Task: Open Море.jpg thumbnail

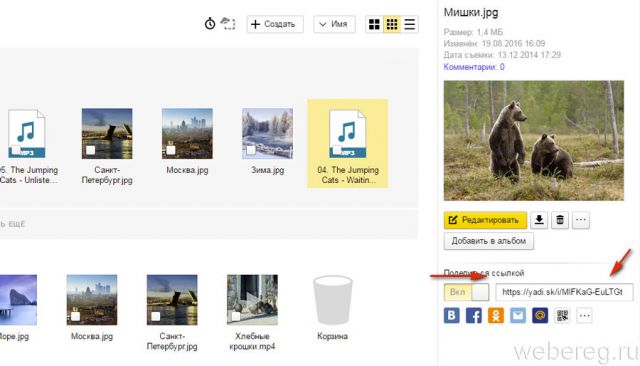Action: point(18,300)
